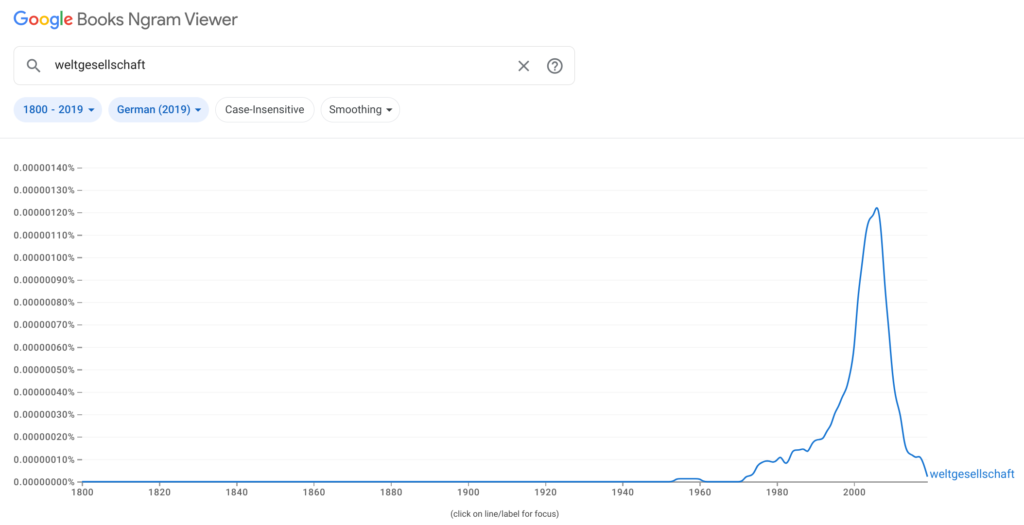The image size is (1024, 525).
Task: Open the help question mark icon
Action: (555, 66)
